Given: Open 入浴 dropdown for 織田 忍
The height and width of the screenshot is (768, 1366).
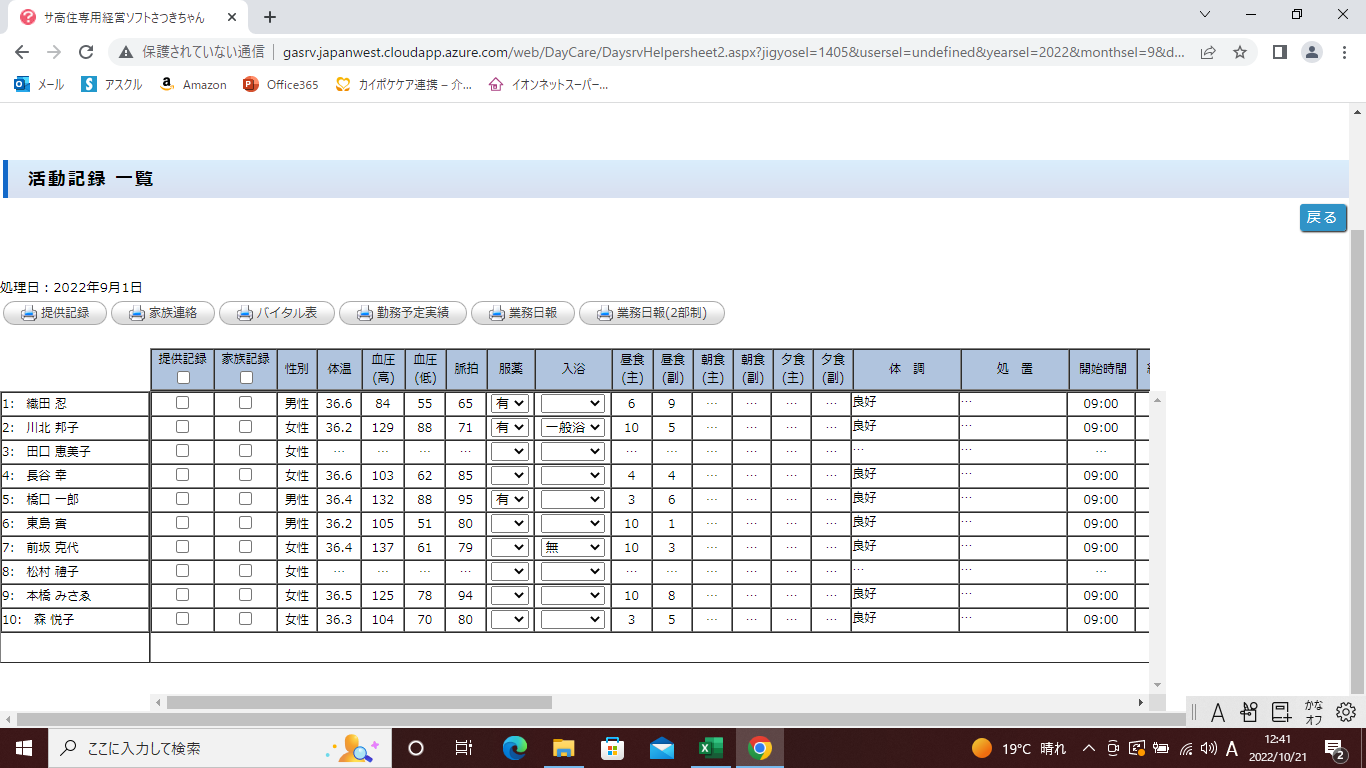Looking at the screenshot, I should point(573,403).
